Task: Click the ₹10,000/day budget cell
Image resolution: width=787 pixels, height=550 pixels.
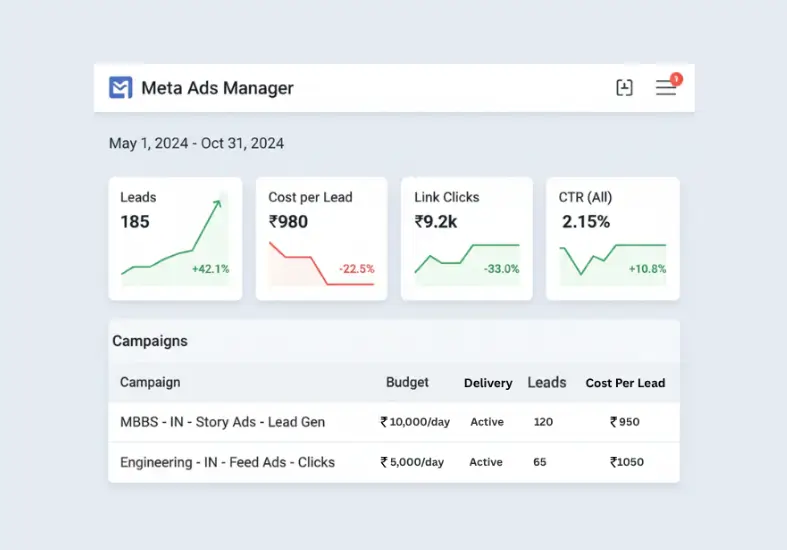Action: tap(415, 422)
